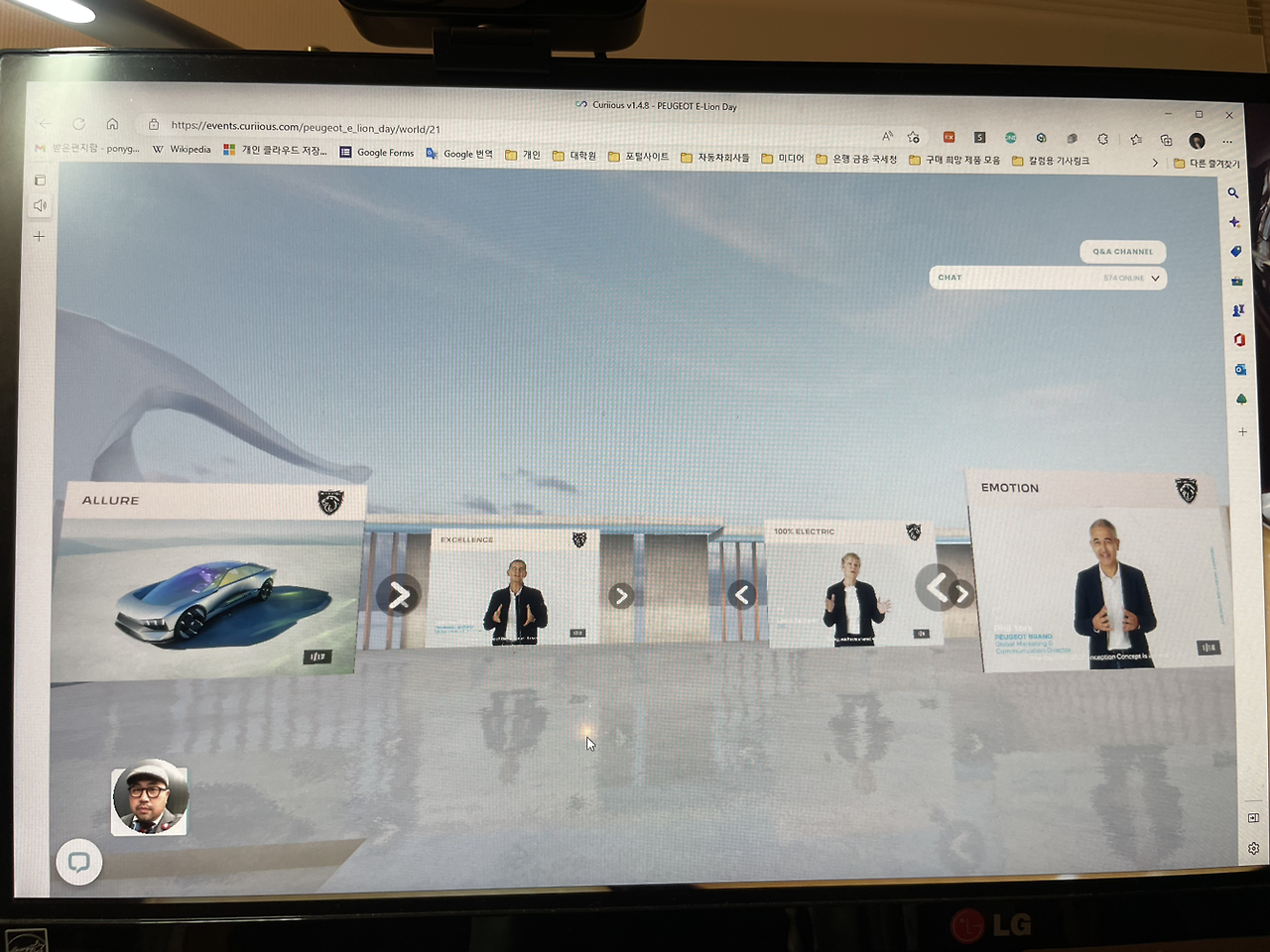Open the Google 번역 bookmark
Viewport: 1270px width, 952px height.
coord(459,154)
